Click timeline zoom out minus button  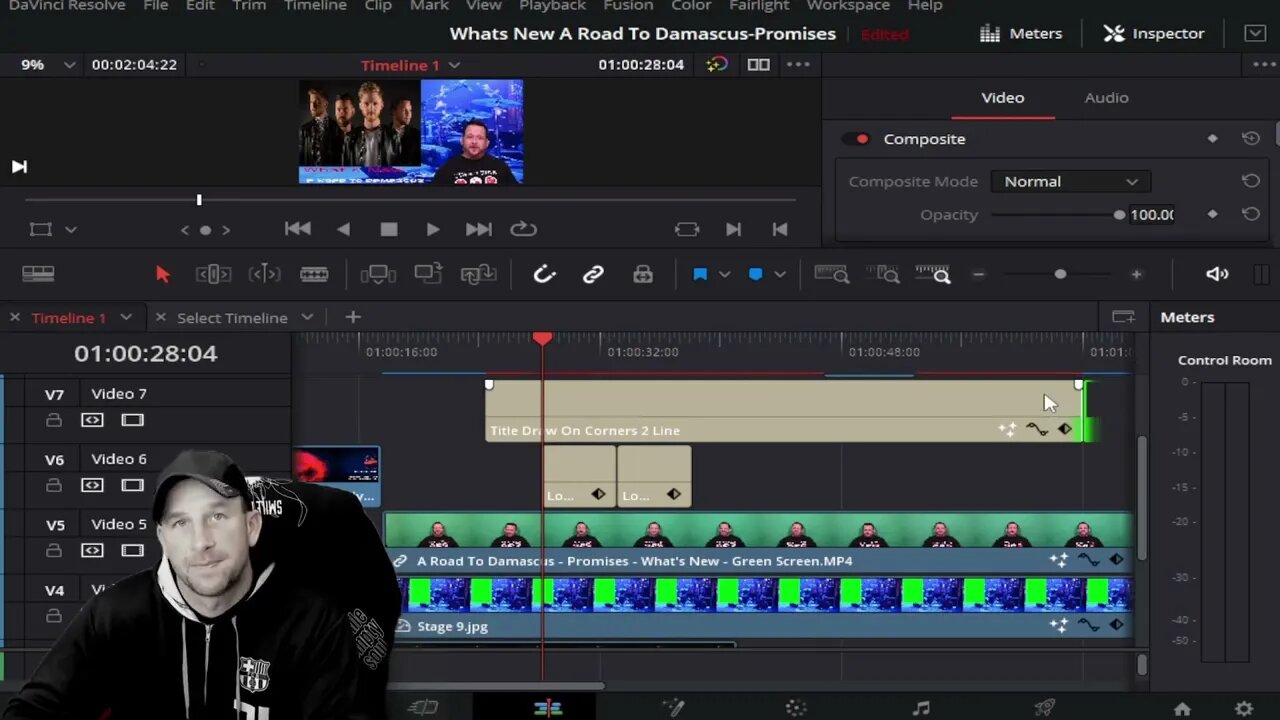click(x=979, y=274)
